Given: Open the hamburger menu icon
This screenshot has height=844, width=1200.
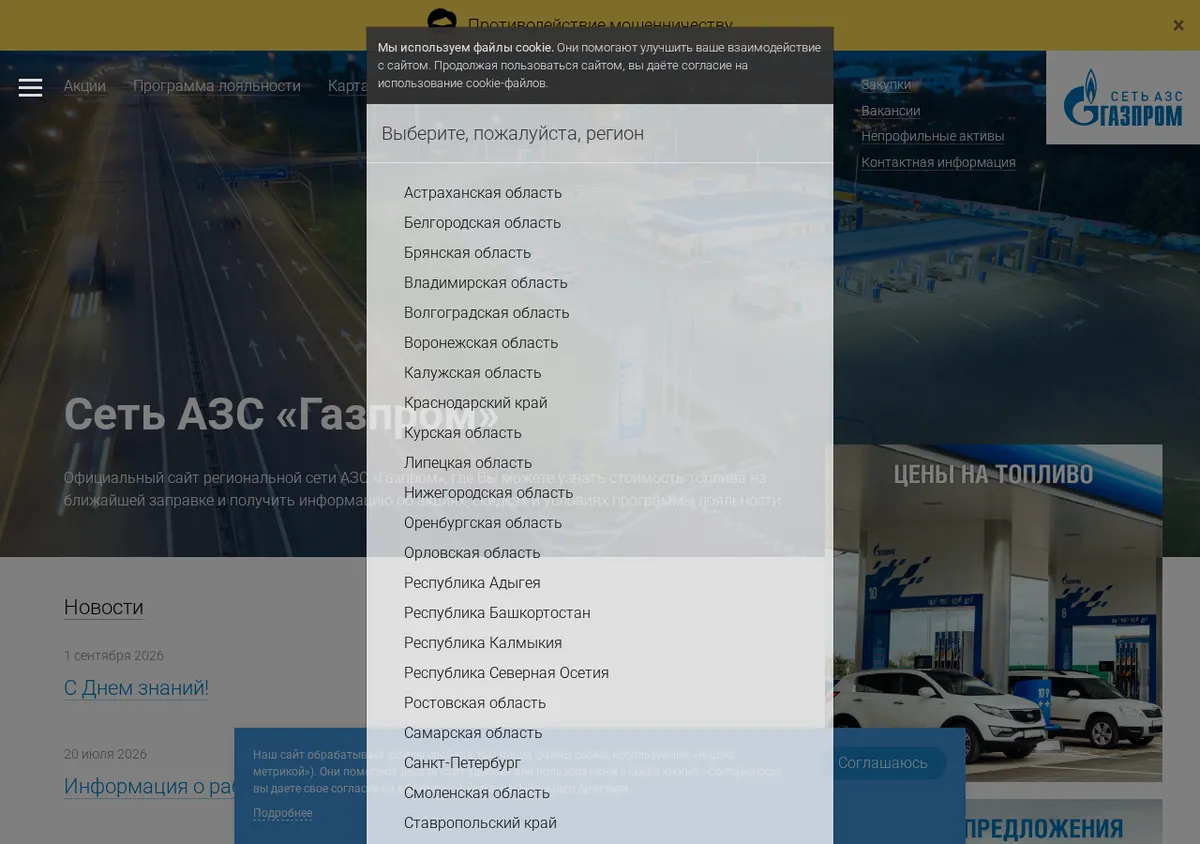Looking at the screenshot, I should click(30, 87).
